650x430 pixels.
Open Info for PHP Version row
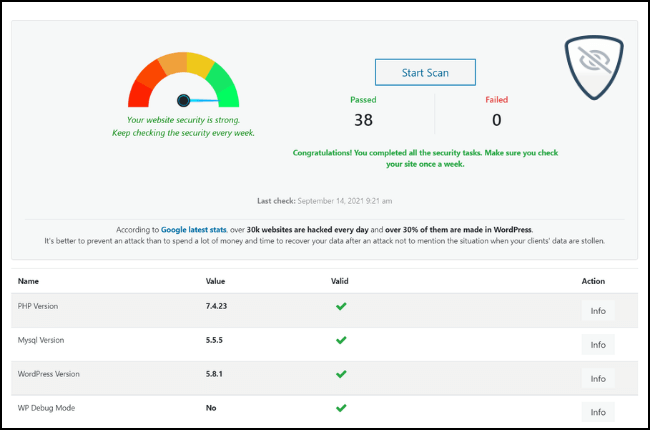point(597,311)
